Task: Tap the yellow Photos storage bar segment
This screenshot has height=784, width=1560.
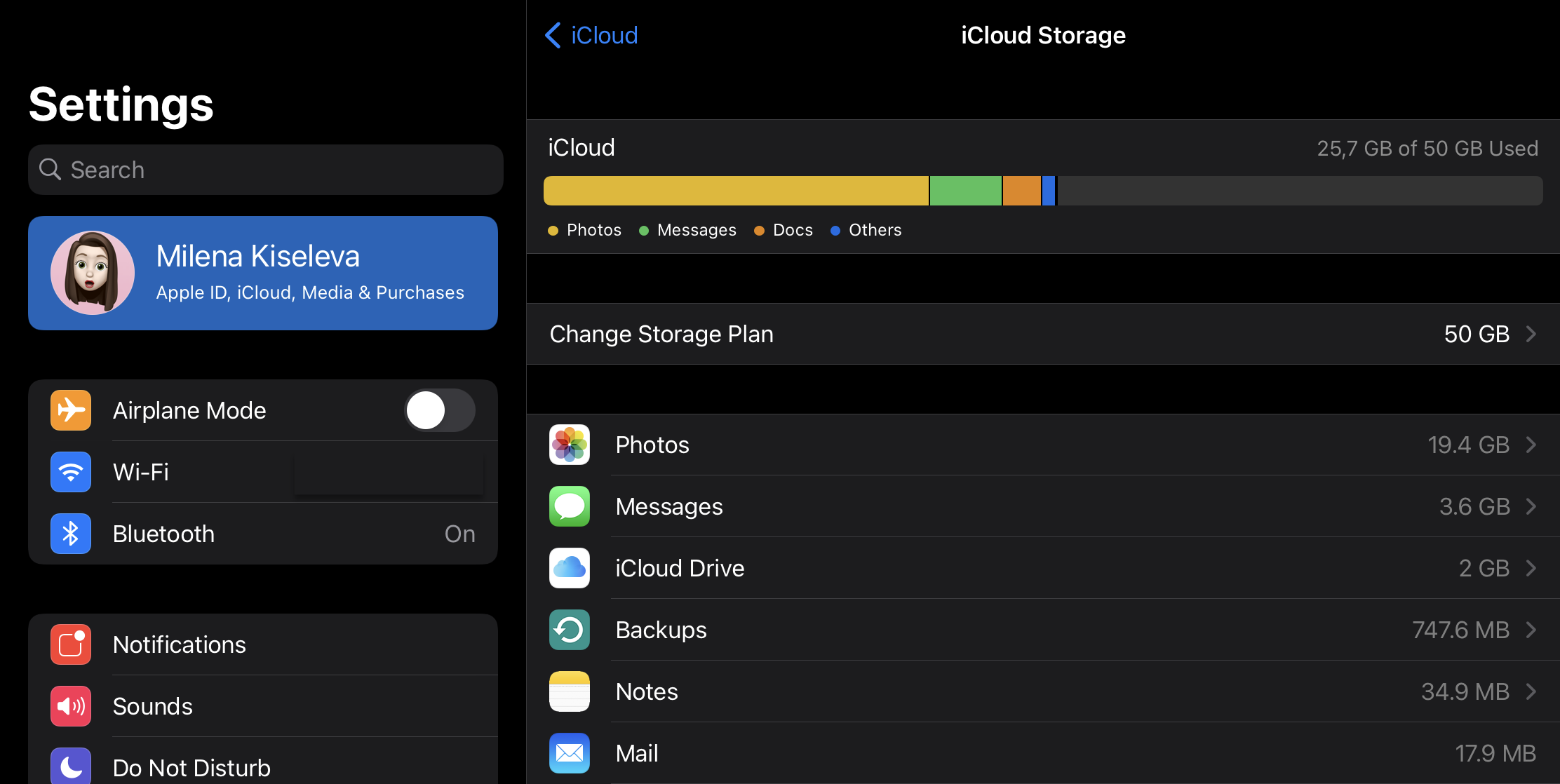Action: pos(736,191)
